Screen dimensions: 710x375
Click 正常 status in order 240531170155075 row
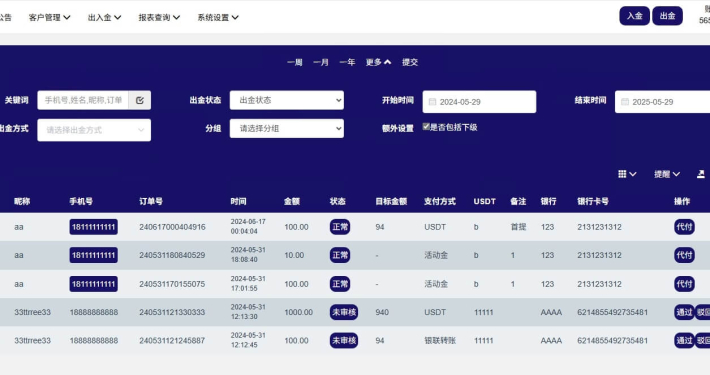coord(340,284)
